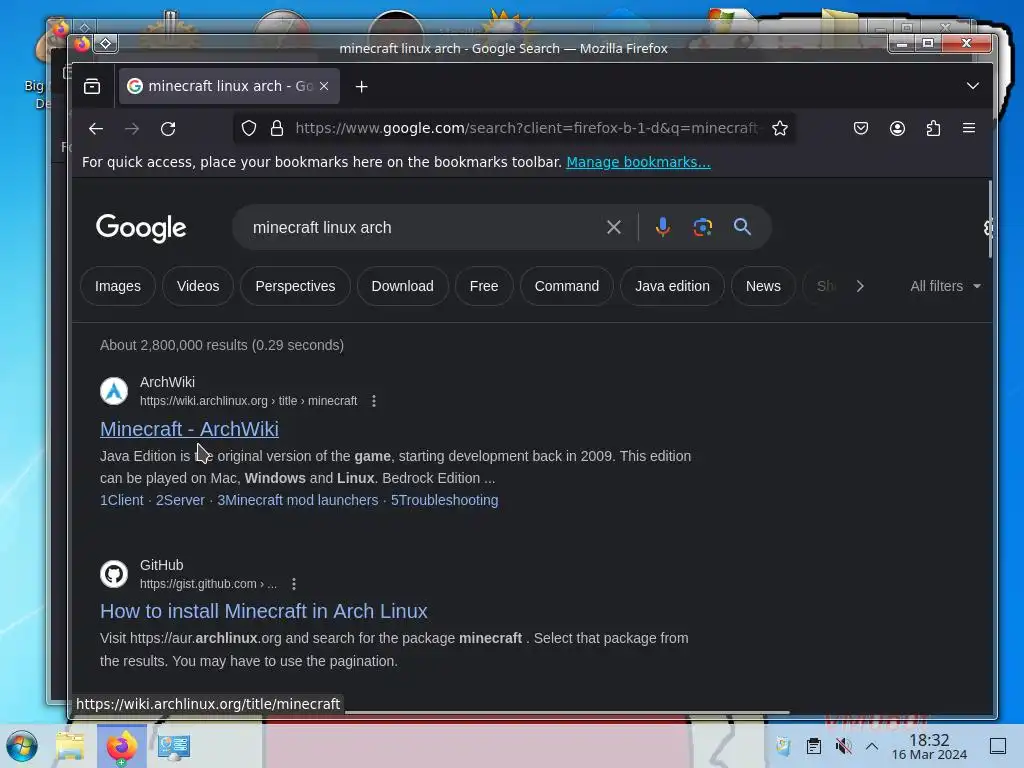Image resolution: width=1024 pixels, height=768 pixels.
Task: Open tracking protection shield icon
Action: click(x=249, y=129)
